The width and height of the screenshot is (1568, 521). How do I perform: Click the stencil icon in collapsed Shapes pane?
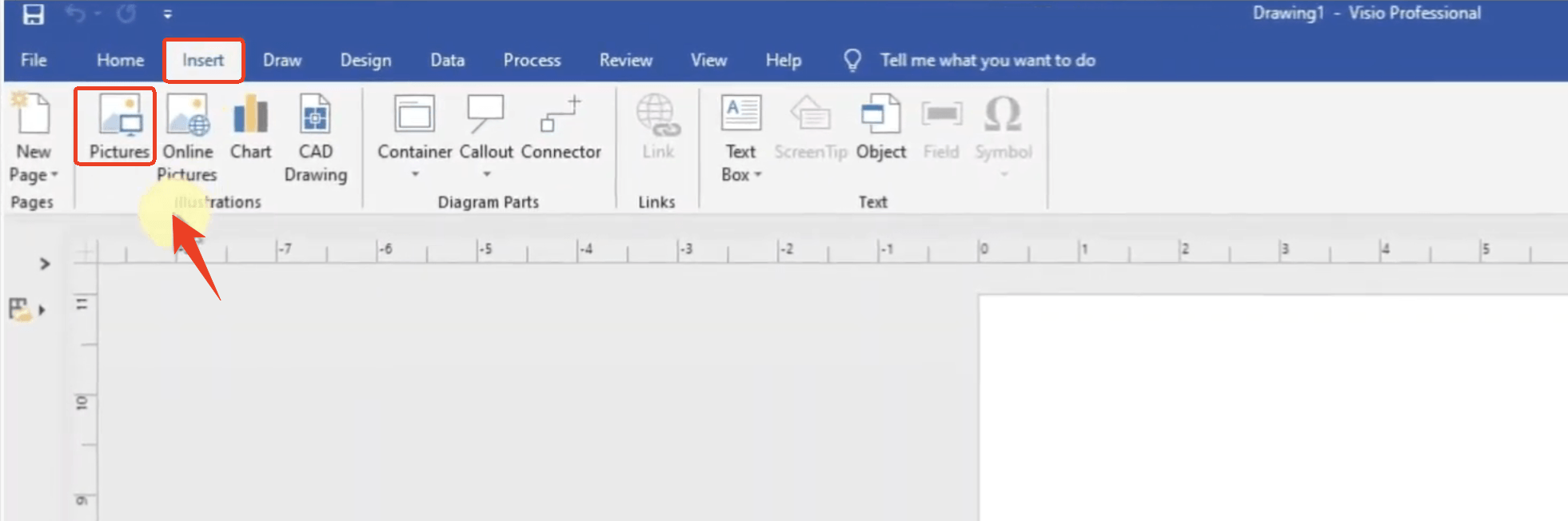coord(20,309)
